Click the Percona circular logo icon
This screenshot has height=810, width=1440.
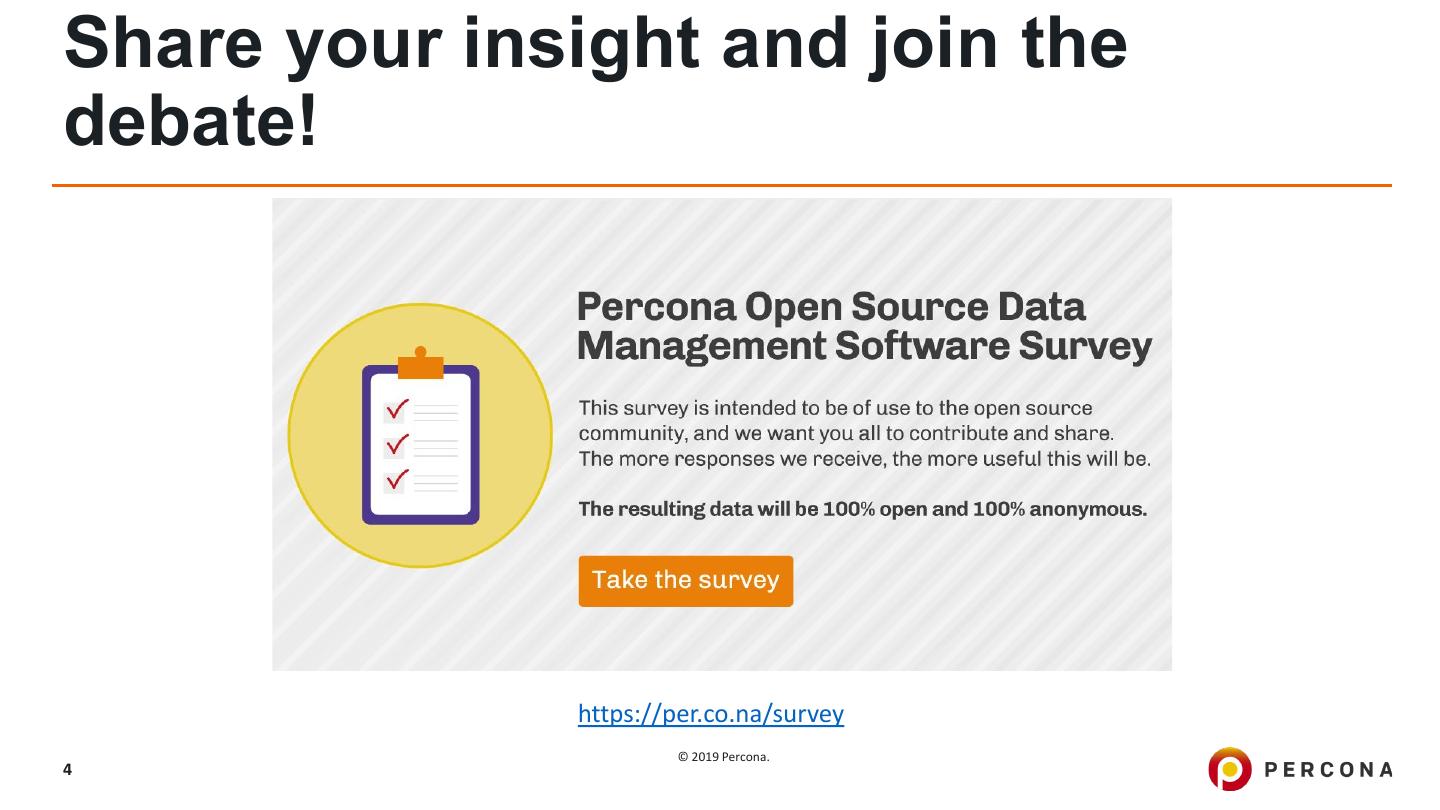(1229, 769)
